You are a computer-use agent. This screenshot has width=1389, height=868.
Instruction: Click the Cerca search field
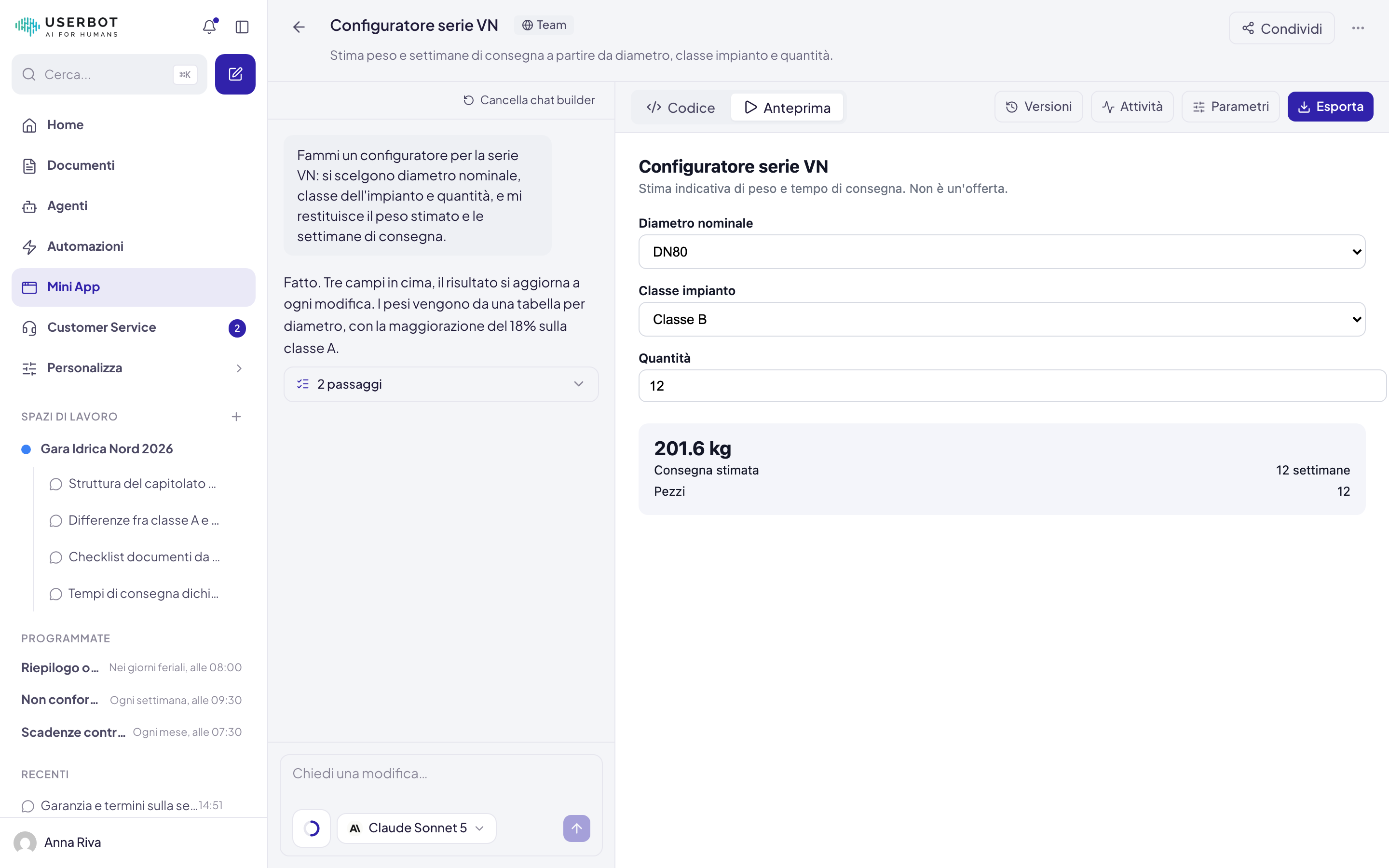tap(109, 75)
